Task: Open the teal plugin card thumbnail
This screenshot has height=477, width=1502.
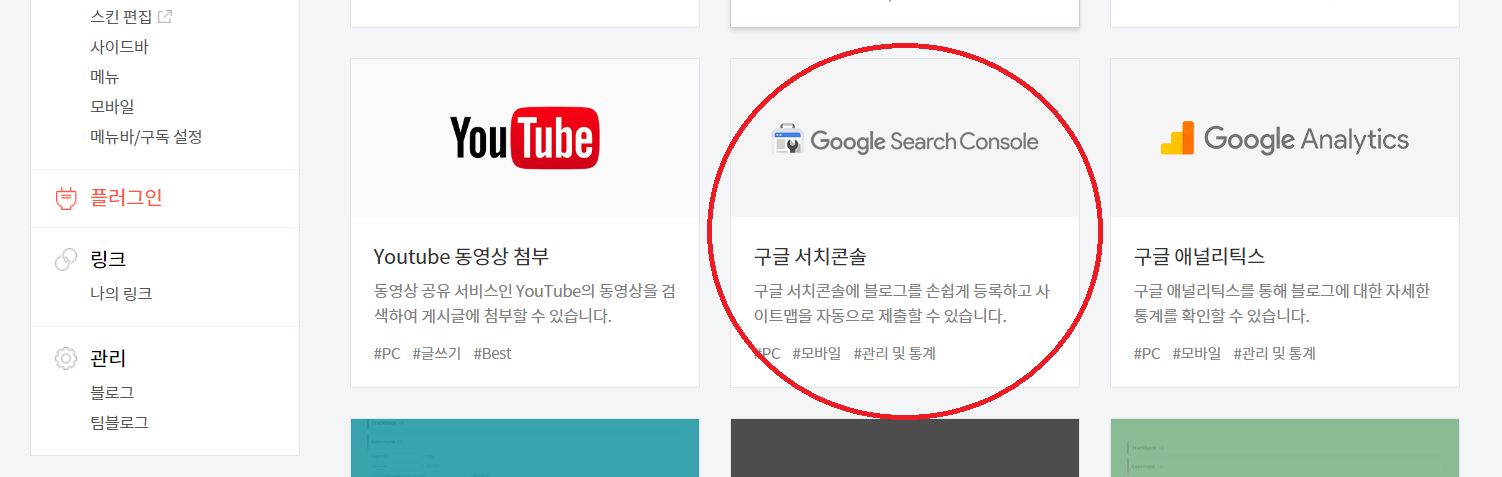Action: tap(525, 448)
